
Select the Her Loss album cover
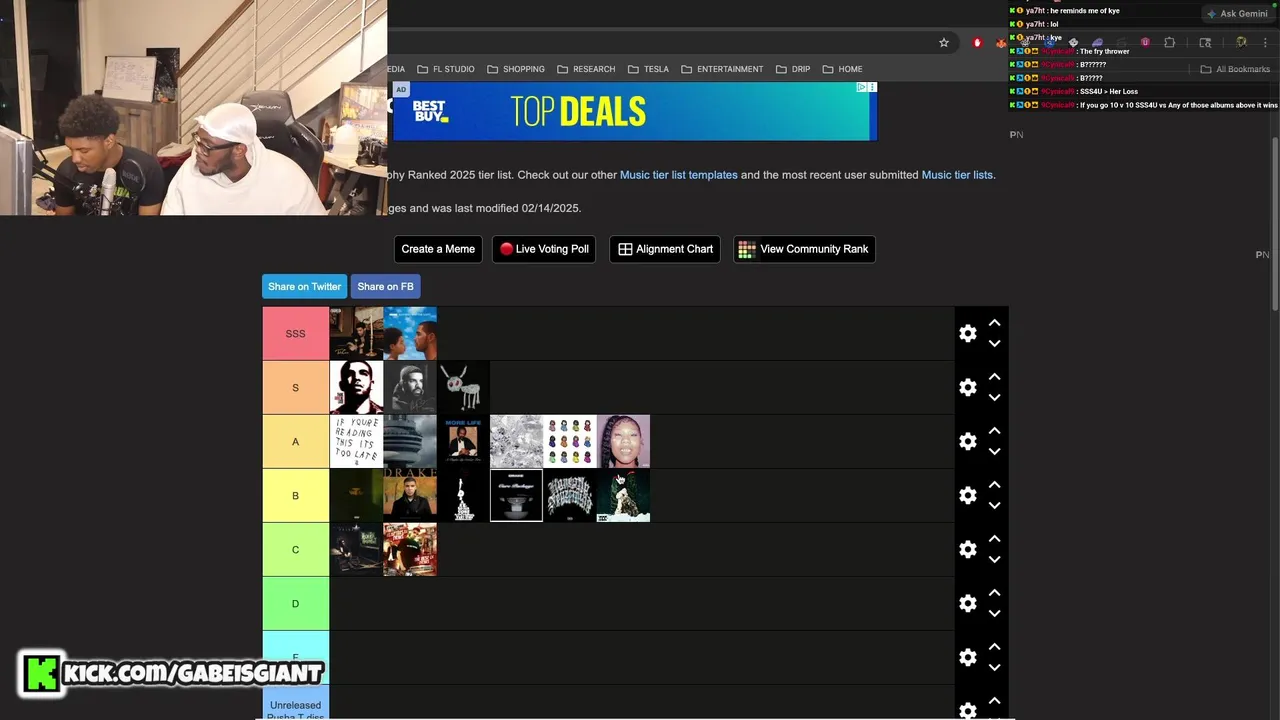tap(623, 441)
